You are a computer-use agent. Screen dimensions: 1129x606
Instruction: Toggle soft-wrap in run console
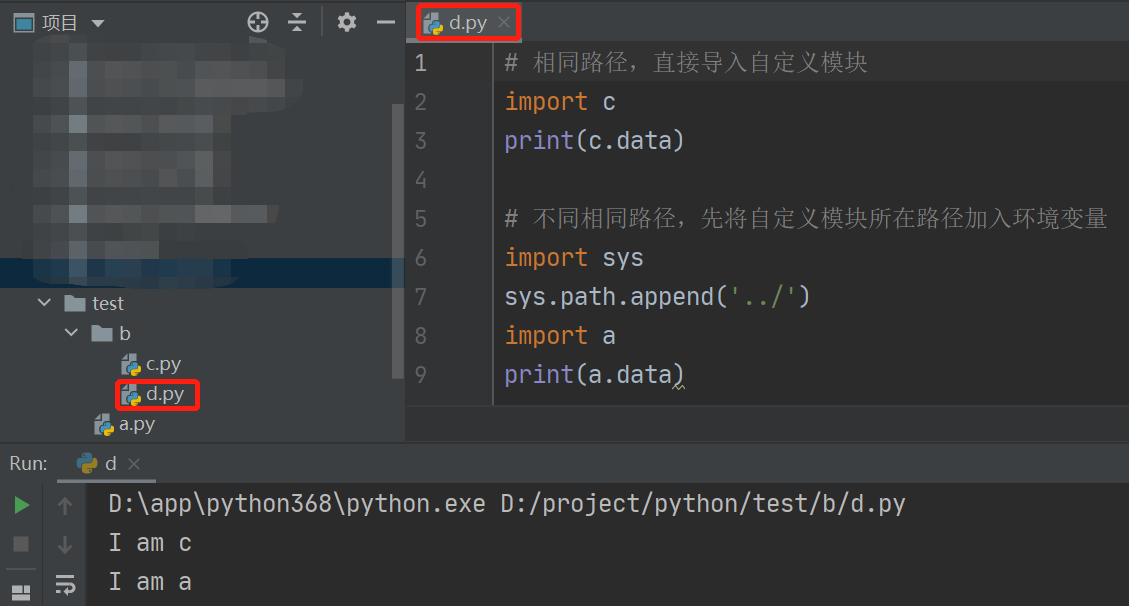click(x=65, y=584)
